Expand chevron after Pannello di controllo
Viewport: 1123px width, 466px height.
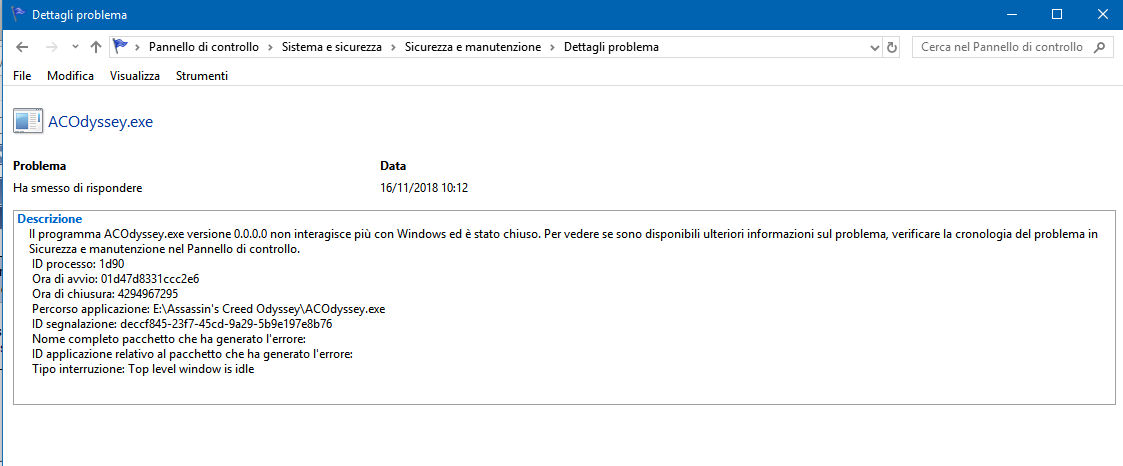(x=270, y=47)
